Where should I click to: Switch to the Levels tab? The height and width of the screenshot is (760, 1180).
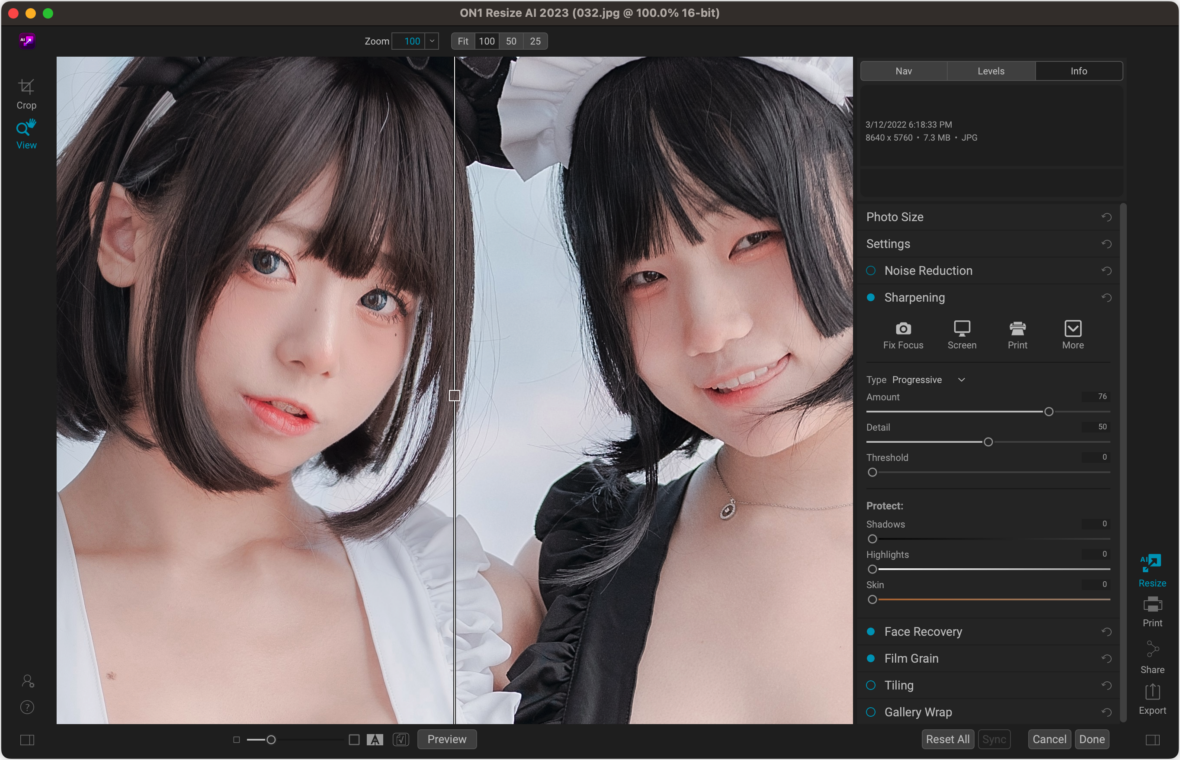pos(991,71)
